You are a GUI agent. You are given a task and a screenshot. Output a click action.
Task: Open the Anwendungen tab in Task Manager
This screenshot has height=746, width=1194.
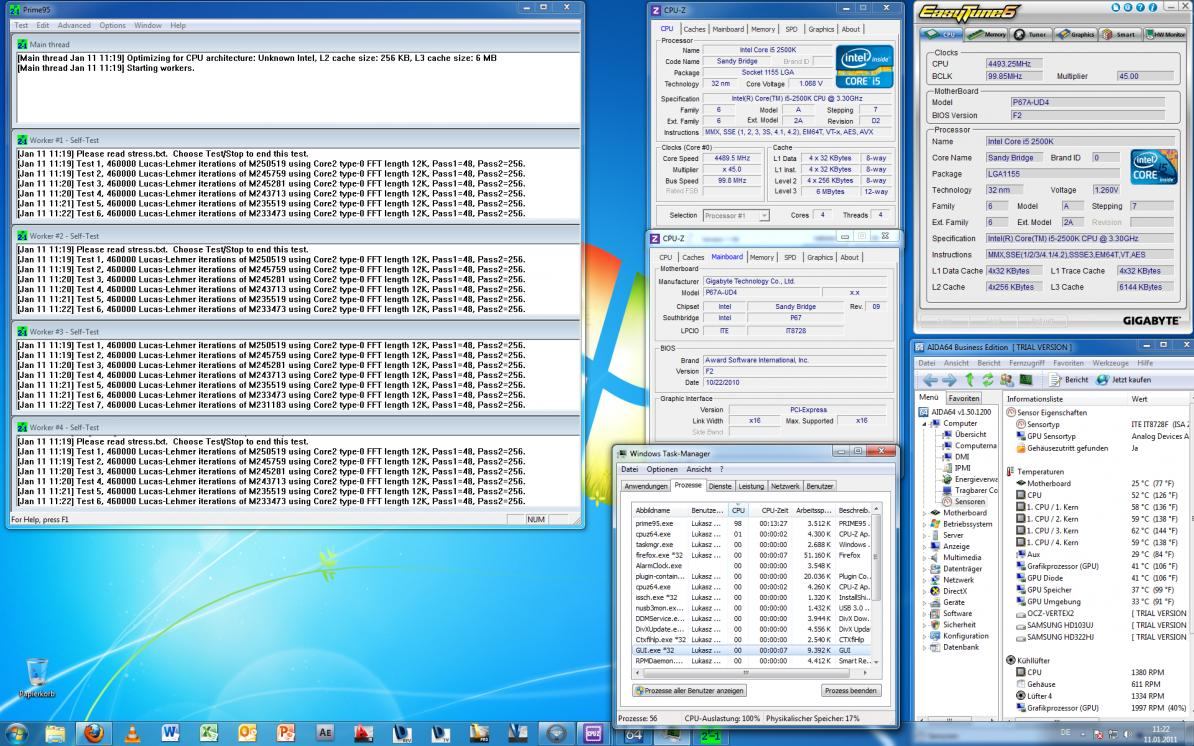click(x=646, y=486)
